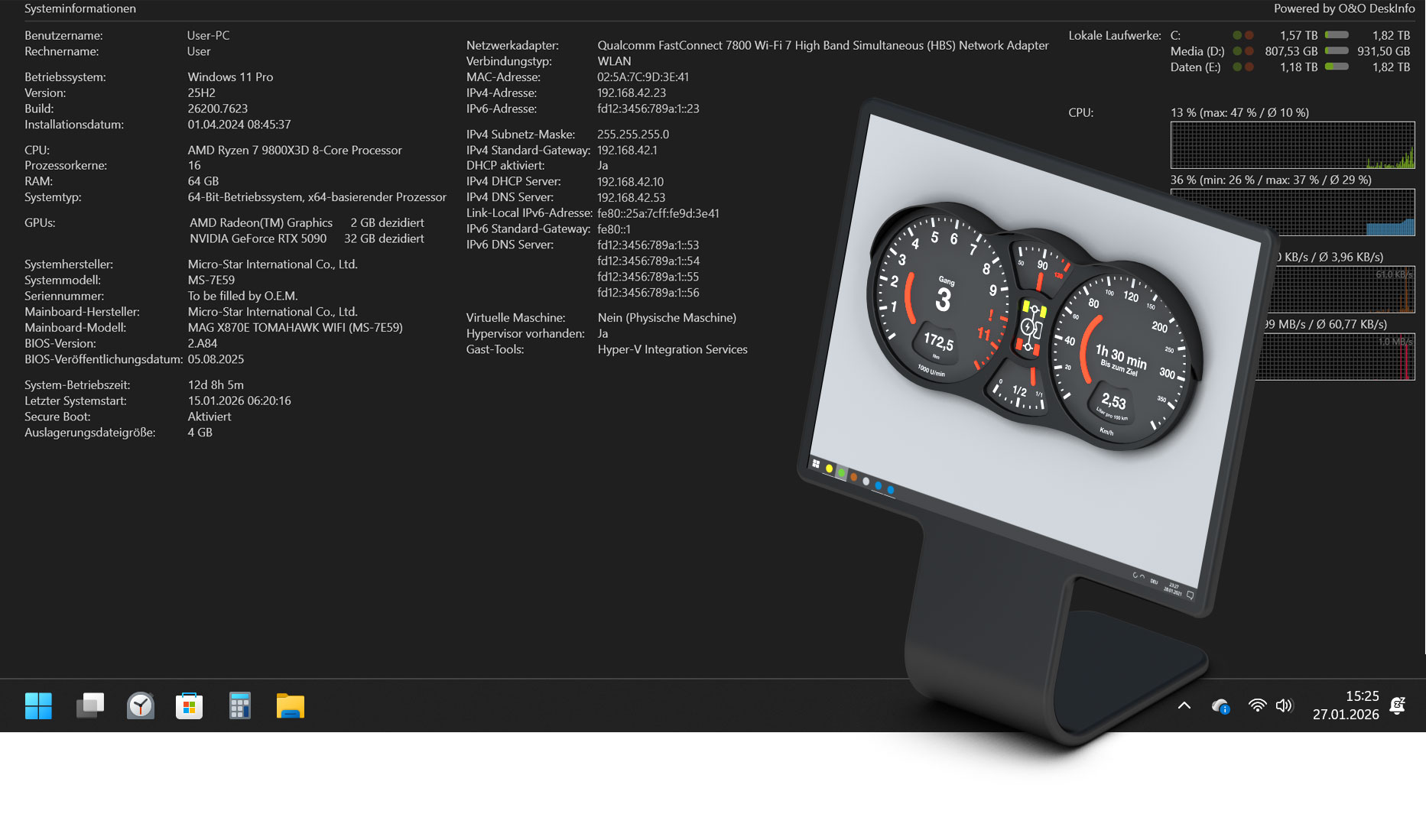Open Task View from the taskbar
1426x840 pixels.
pyautogui.click(x=89, y=705)
